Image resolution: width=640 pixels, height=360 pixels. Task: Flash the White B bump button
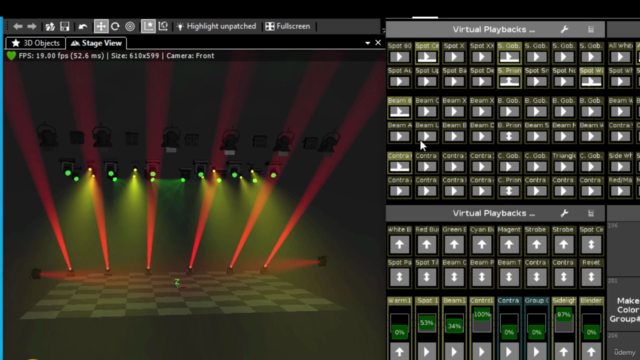(x=400, y=244)
